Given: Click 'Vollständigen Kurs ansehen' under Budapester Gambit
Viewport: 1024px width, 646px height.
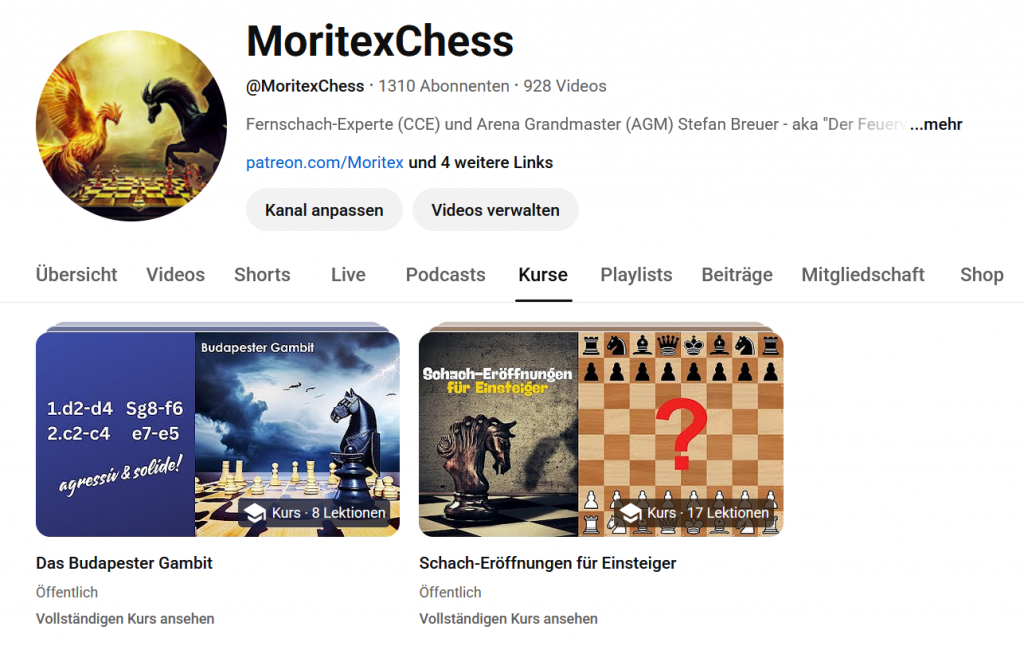Looking at the screenshot, I should pos(125,619).
